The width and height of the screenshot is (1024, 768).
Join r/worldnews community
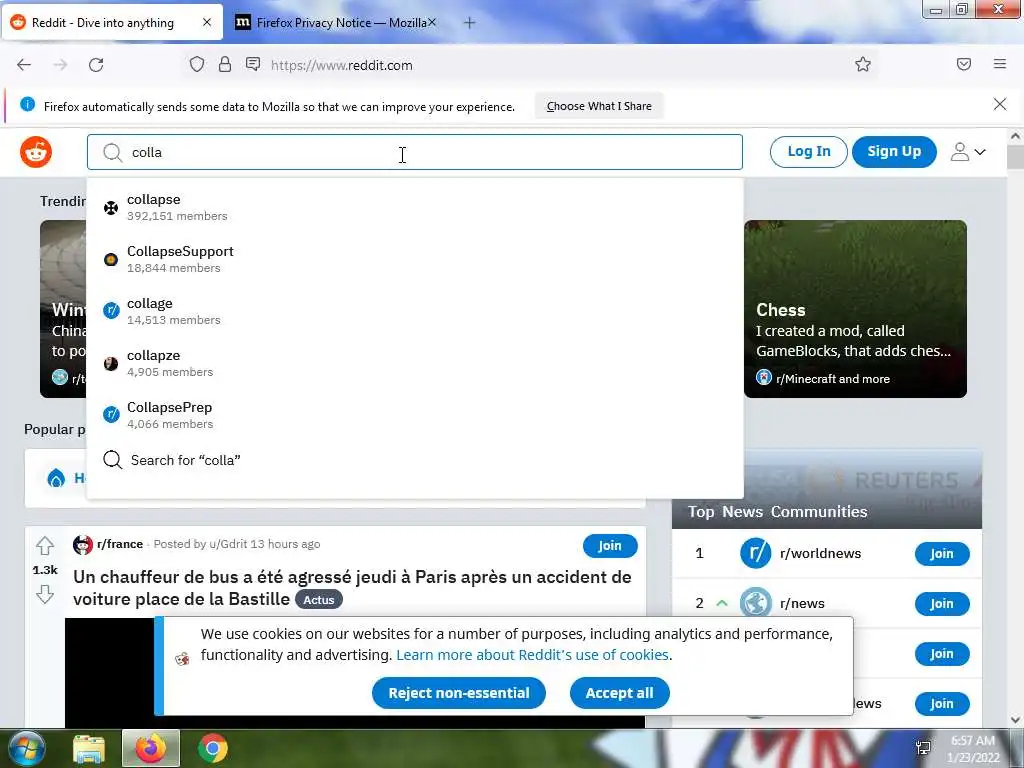(942, 554)
